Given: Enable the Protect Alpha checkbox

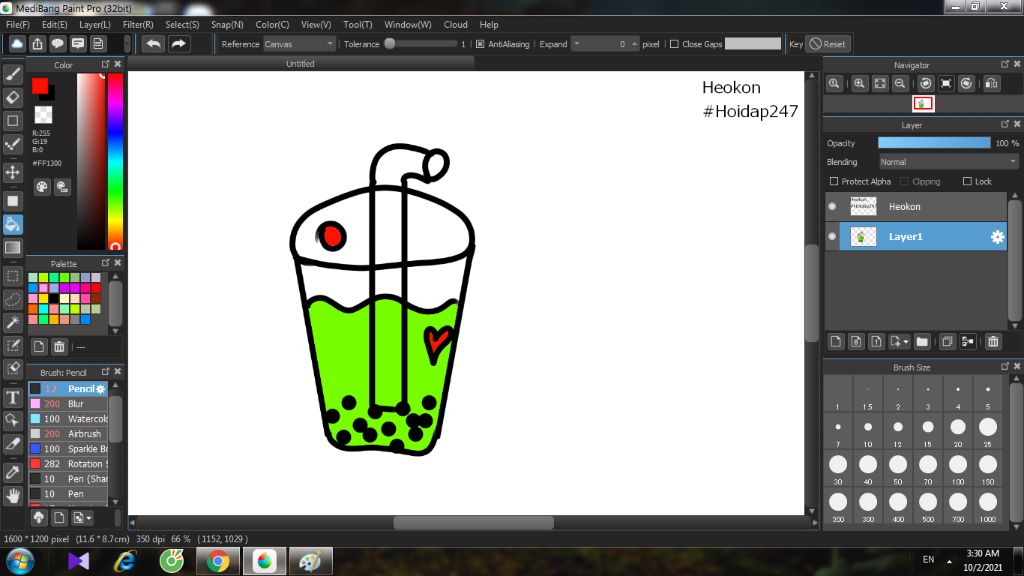Looking at the screenshot, I should (x=835, y=182).
